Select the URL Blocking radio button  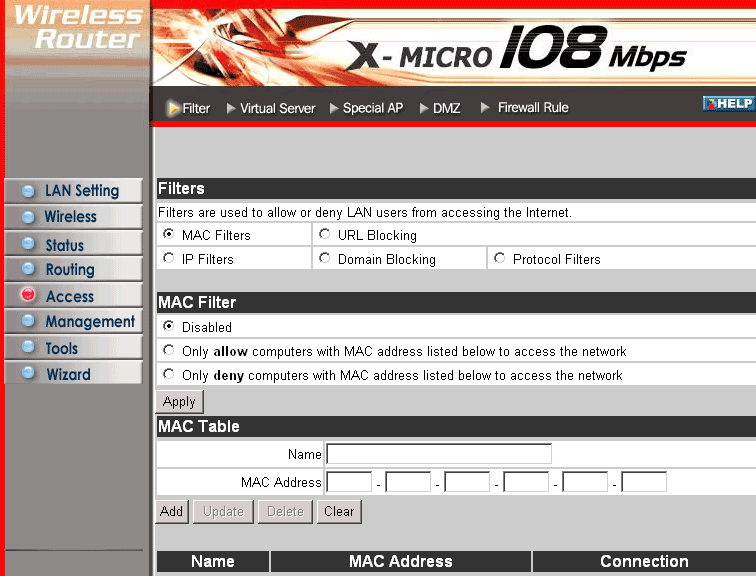(324, 234)
